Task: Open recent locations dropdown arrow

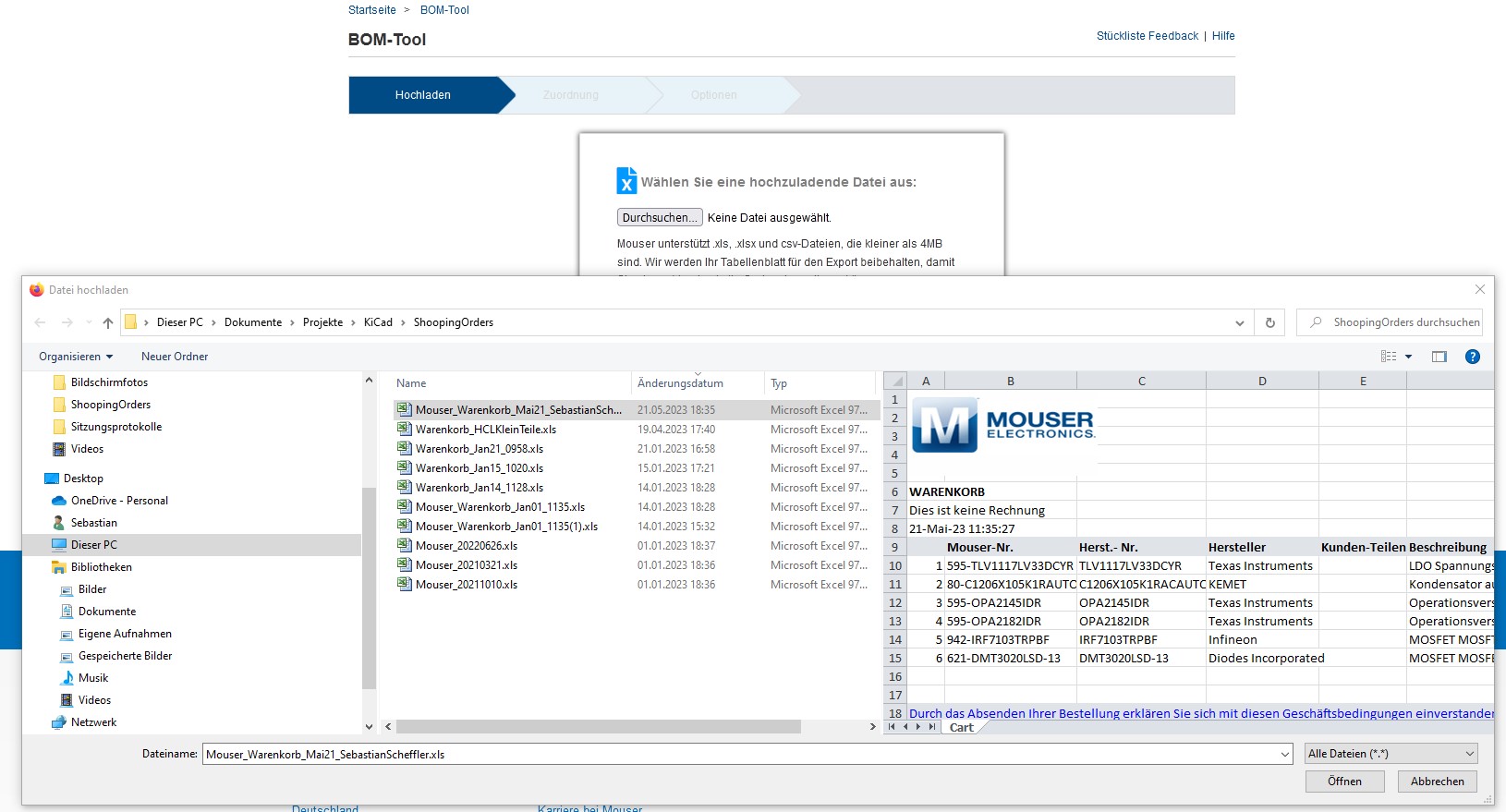Action: (89, 322)
